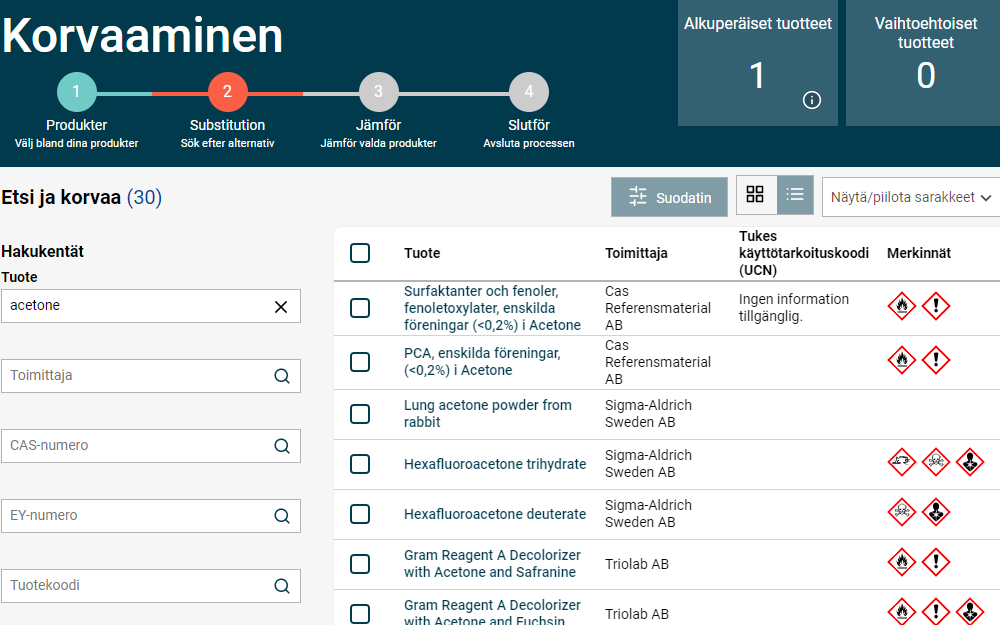
Task: Open Näytä/piilota sarakkeet dropdown
Action: tap(911, 198)
